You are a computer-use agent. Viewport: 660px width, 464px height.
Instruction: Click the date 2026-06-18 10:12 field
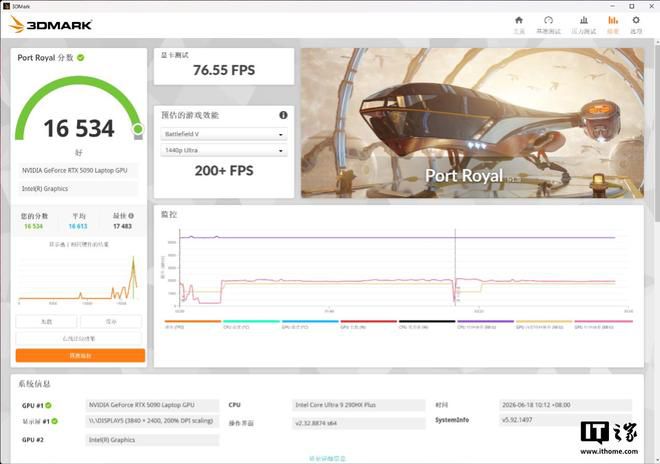(565, 405)
